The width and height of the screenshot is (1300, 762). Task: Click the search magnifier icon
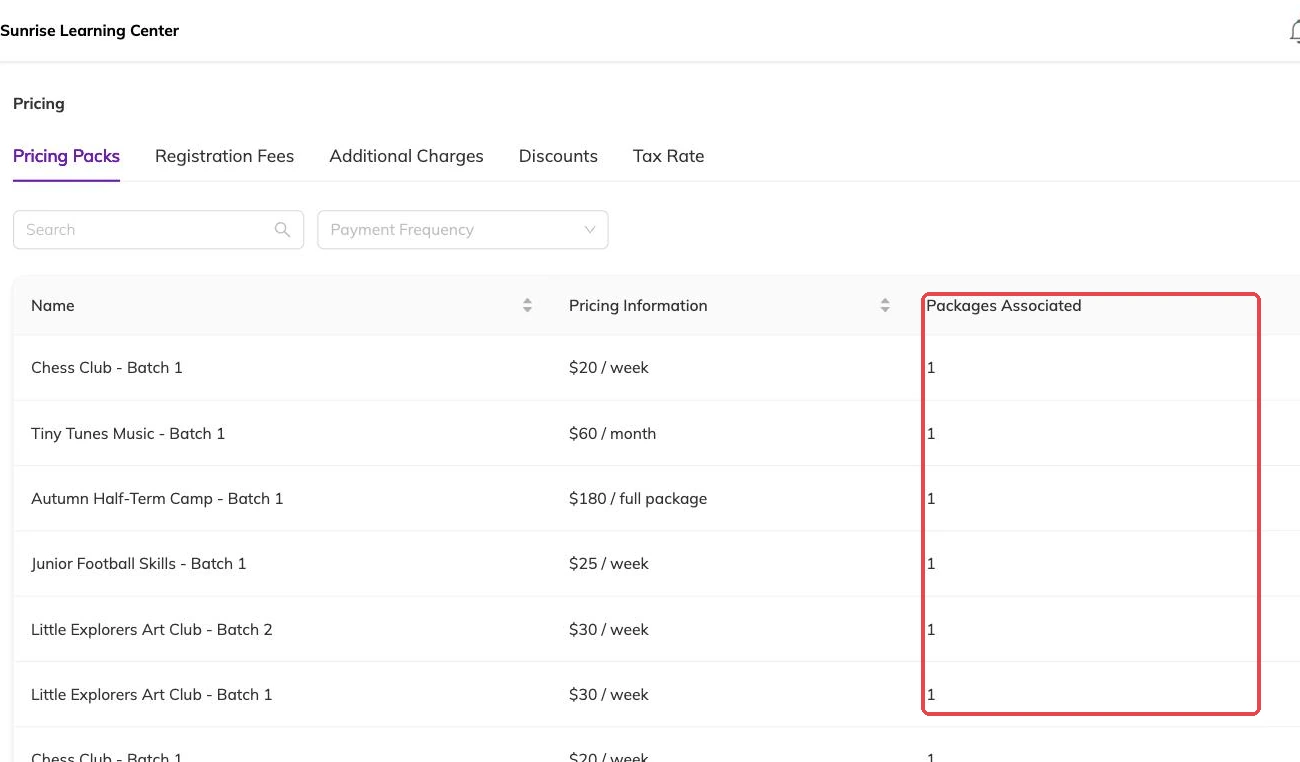[282, 229]
